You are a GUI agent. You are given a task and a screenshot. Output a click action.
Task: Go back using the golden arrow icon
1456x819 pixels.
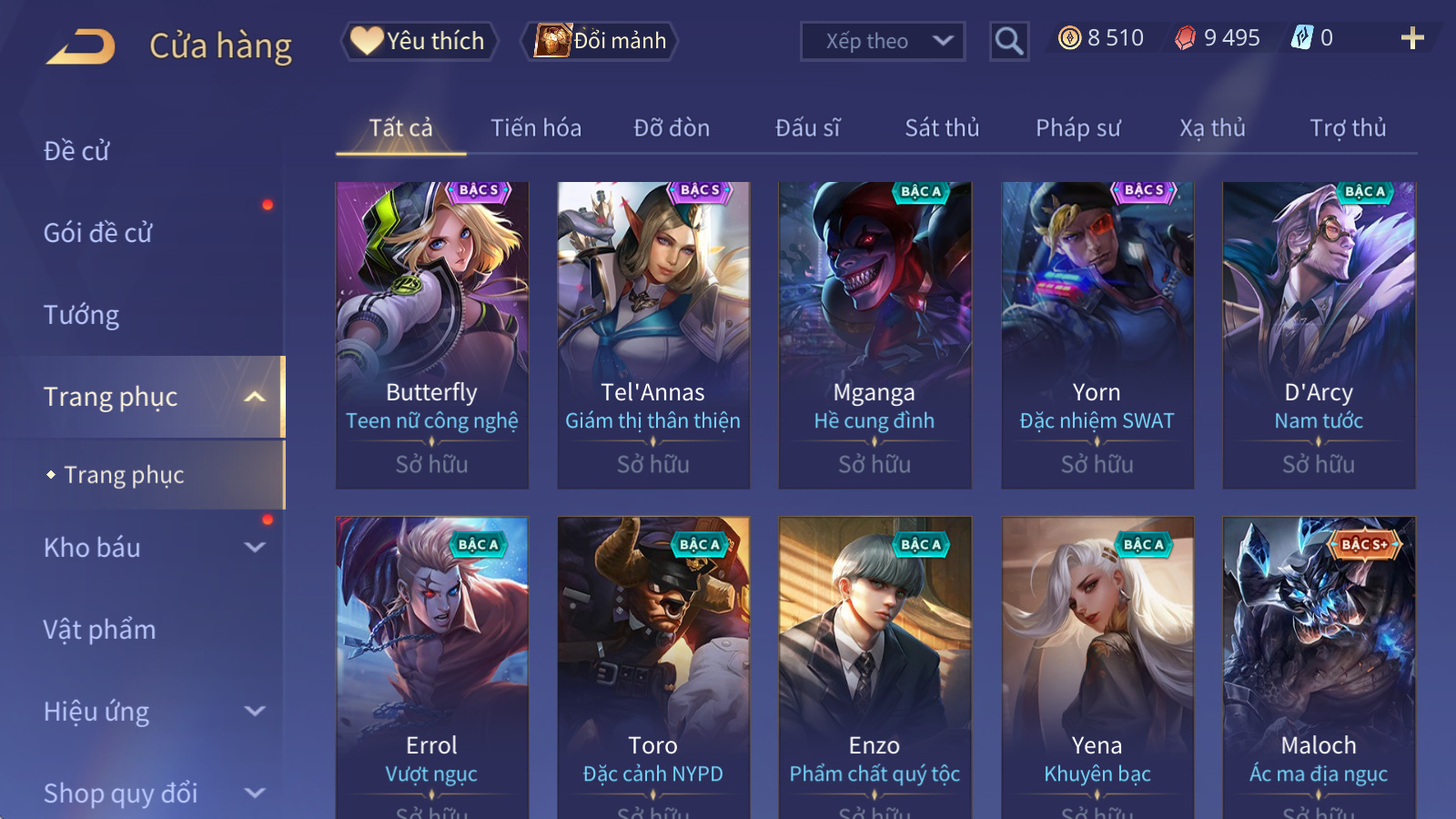81,45
